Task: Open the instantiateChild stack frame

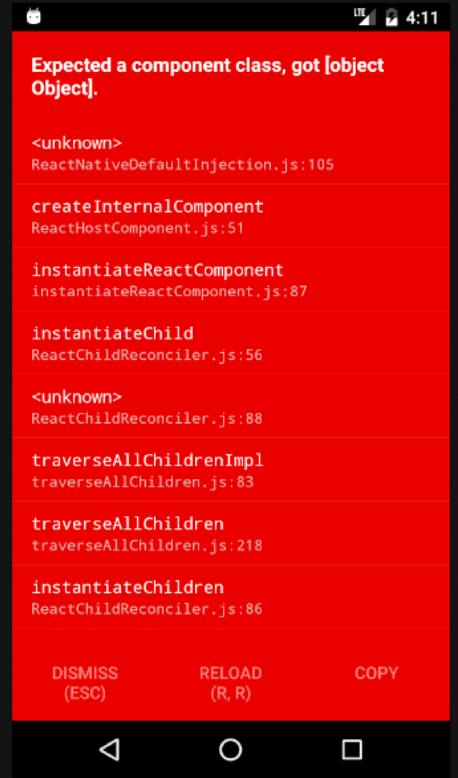Action: pyautogui.click(x=231, y=343)
